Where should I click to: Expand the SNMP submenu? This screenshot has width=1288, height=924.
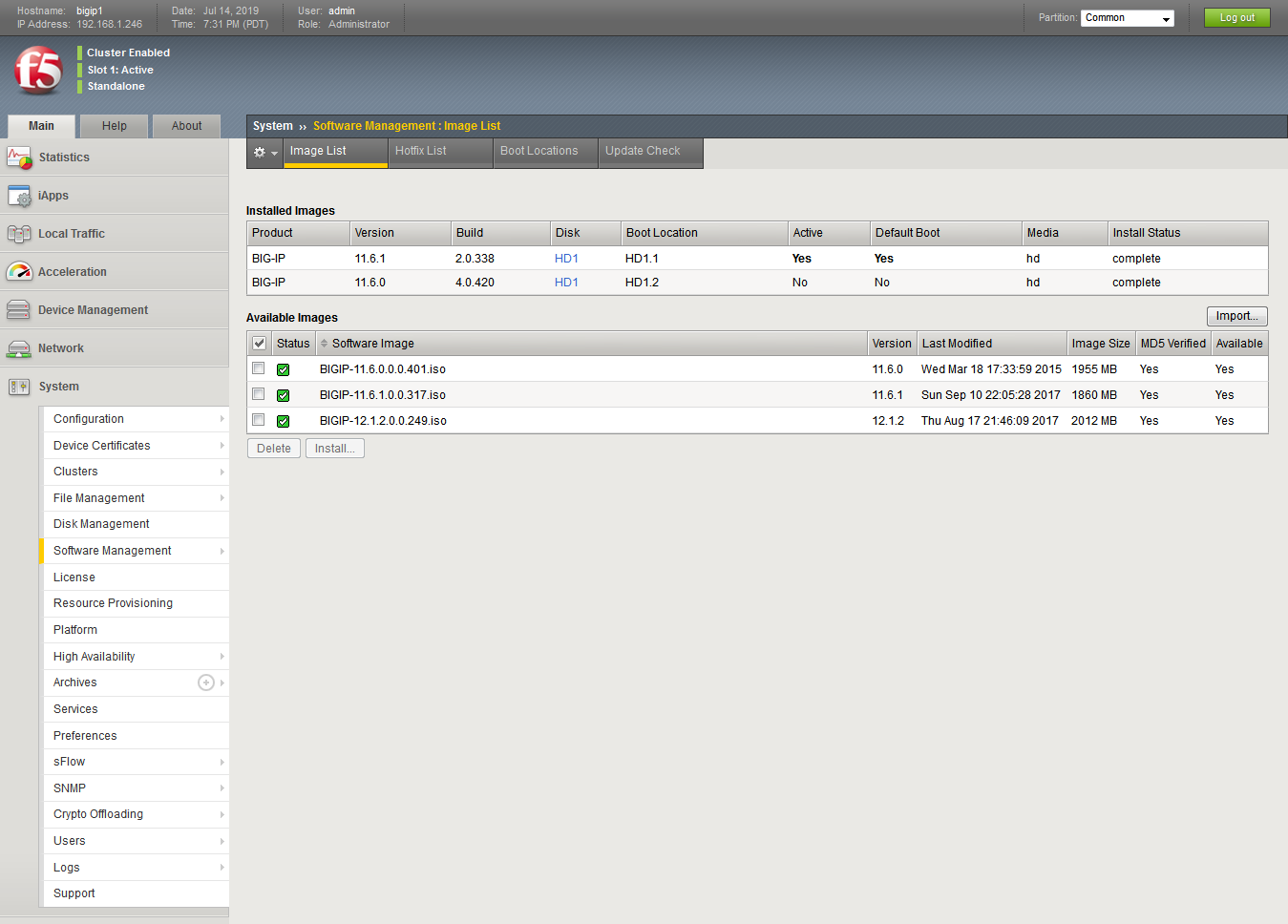pyautogui.click(x=222, y=788)
